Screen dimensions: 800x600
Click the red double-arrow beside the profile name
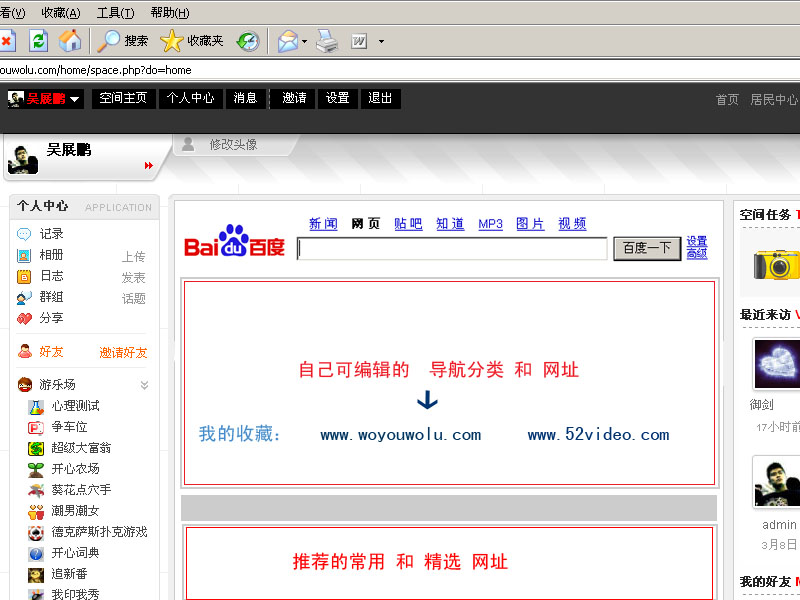(x=148, y=165)
